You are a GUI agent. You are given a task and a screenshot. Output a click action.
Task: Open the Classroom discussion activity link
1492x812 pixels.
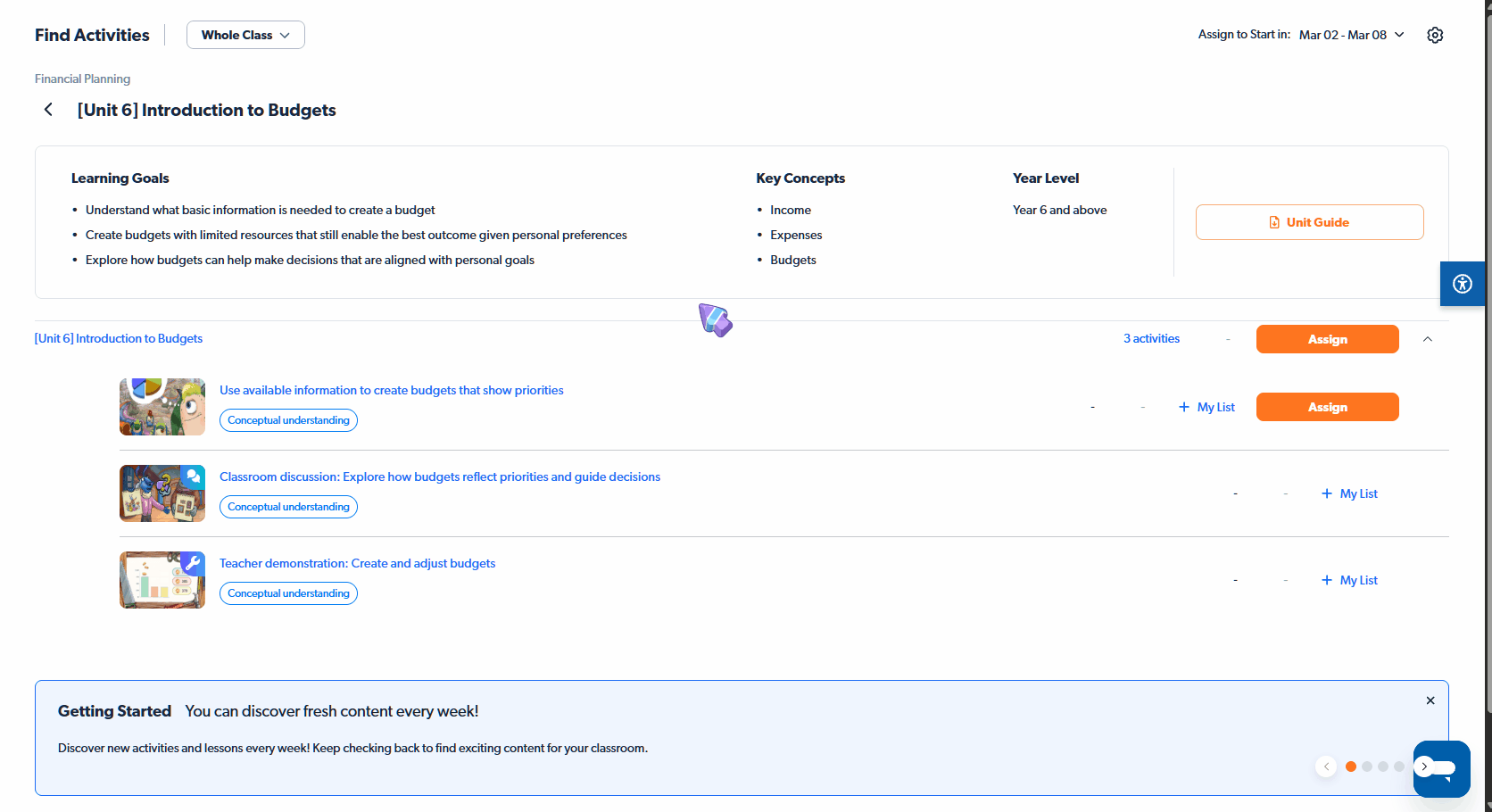[440, 476]
